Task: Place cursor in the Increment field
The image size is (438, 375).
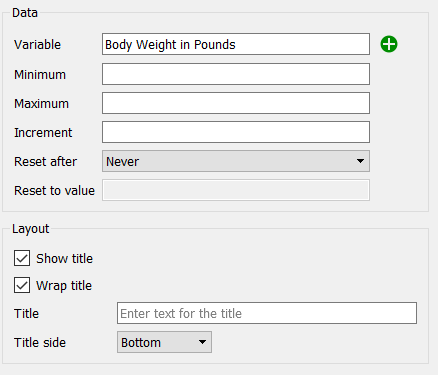Action: click(x=236, y=132)
